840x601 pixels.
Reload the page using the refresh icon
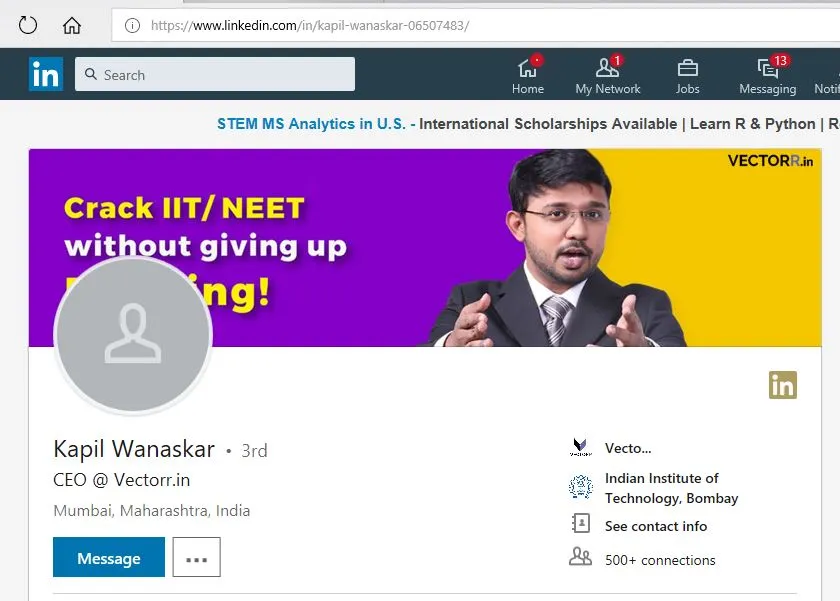(x=28, y=25)
